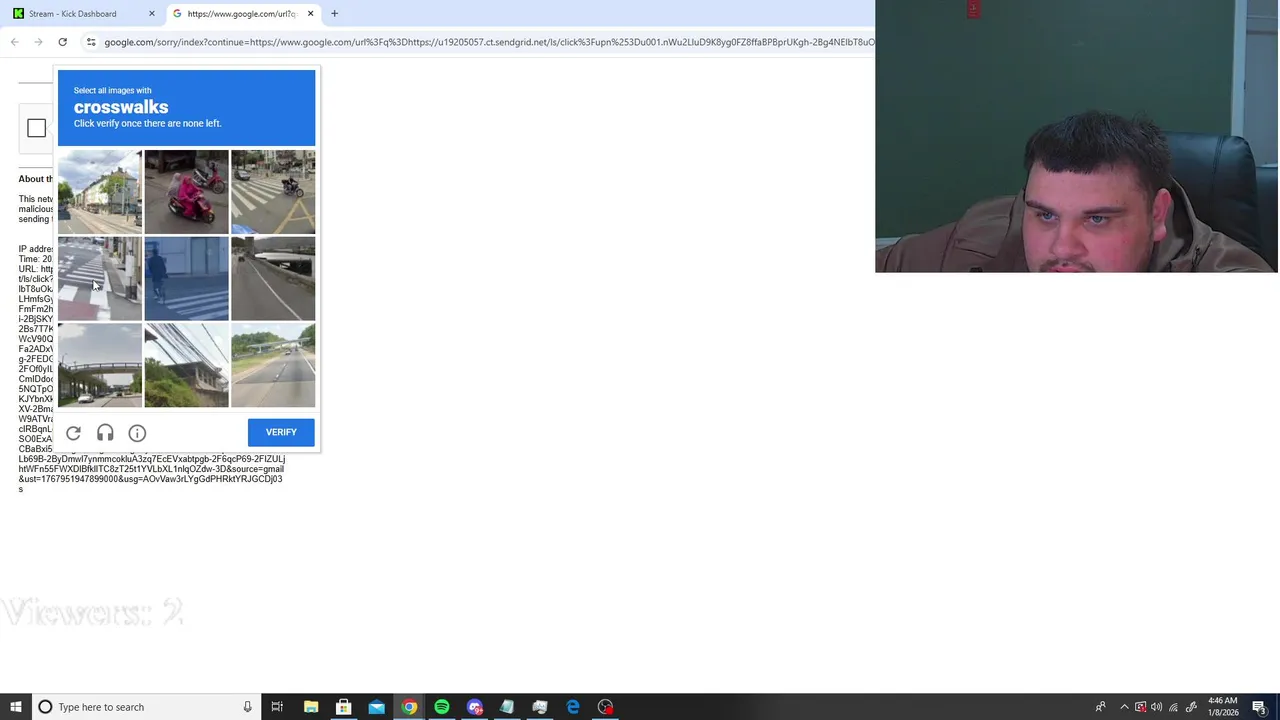Select the overpass bridge over road tile
The height and width of the screenshot is (720, 1280).
(x=100, y=366)
